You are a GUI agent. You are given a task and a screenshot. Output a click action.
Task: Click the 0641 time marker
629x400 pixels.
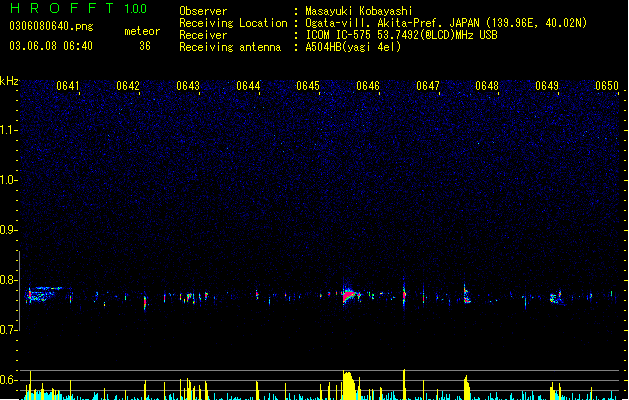click(x=68, y=86)
